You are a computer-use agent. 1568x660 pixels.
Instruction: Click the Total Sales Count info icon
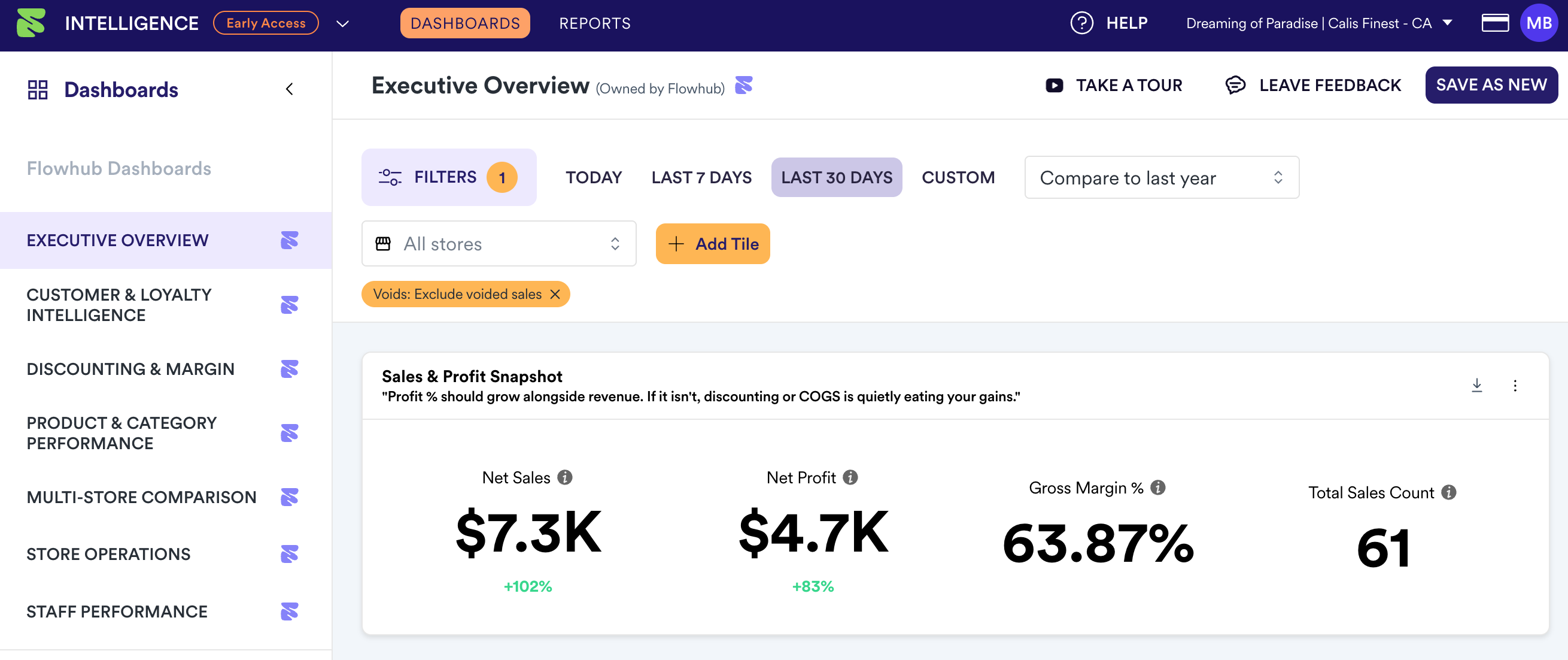click(x=1449, y=492)
